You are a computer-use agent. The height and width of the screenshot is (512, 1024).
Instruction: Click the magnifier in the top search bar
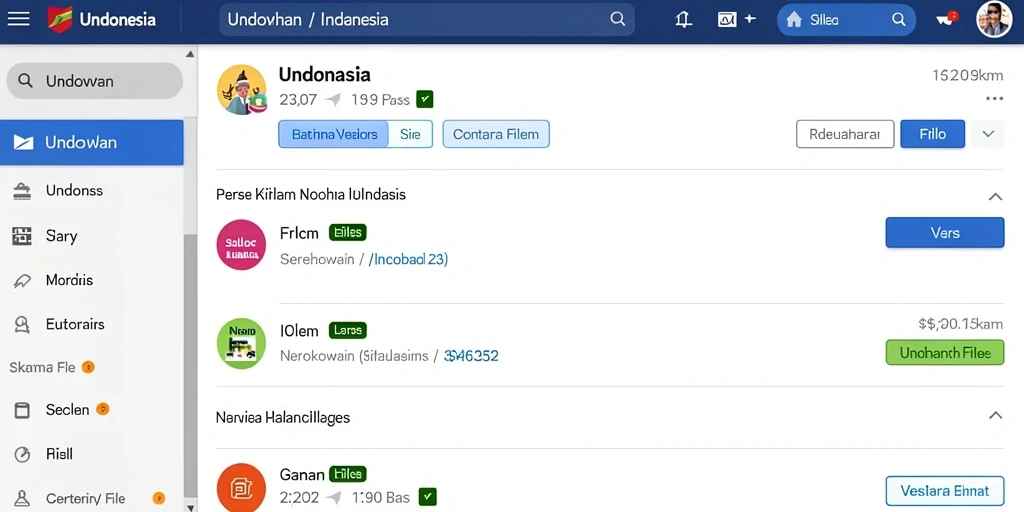[617, 19]
